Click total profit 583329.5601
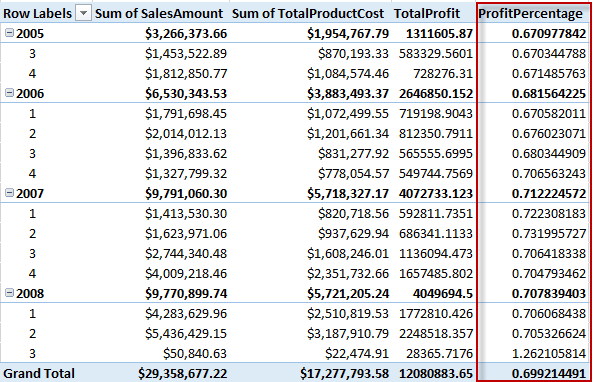This screenshot has height=382, width=594. (x=436, y=53)
